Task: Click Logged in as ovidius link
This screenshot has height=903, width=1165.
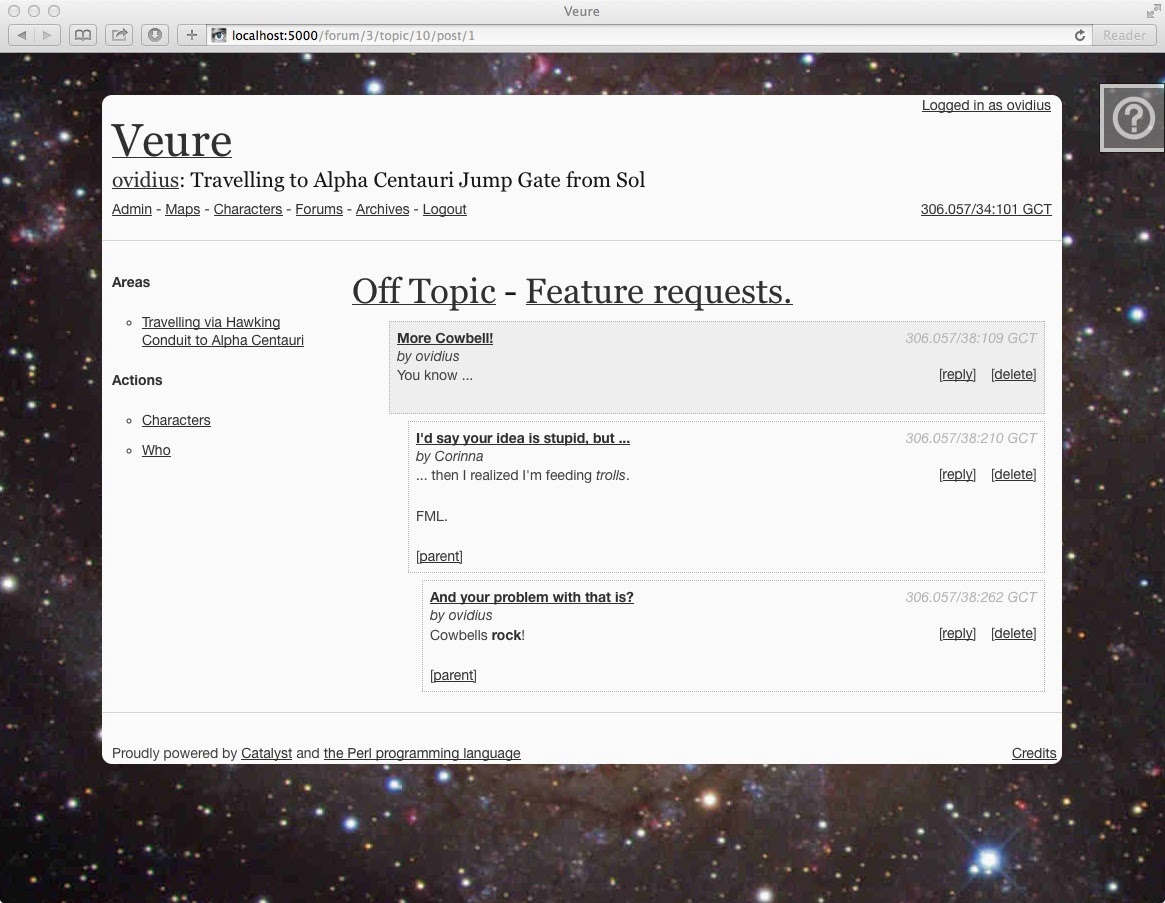Action: pyautogui.click(x=986, y=106)
